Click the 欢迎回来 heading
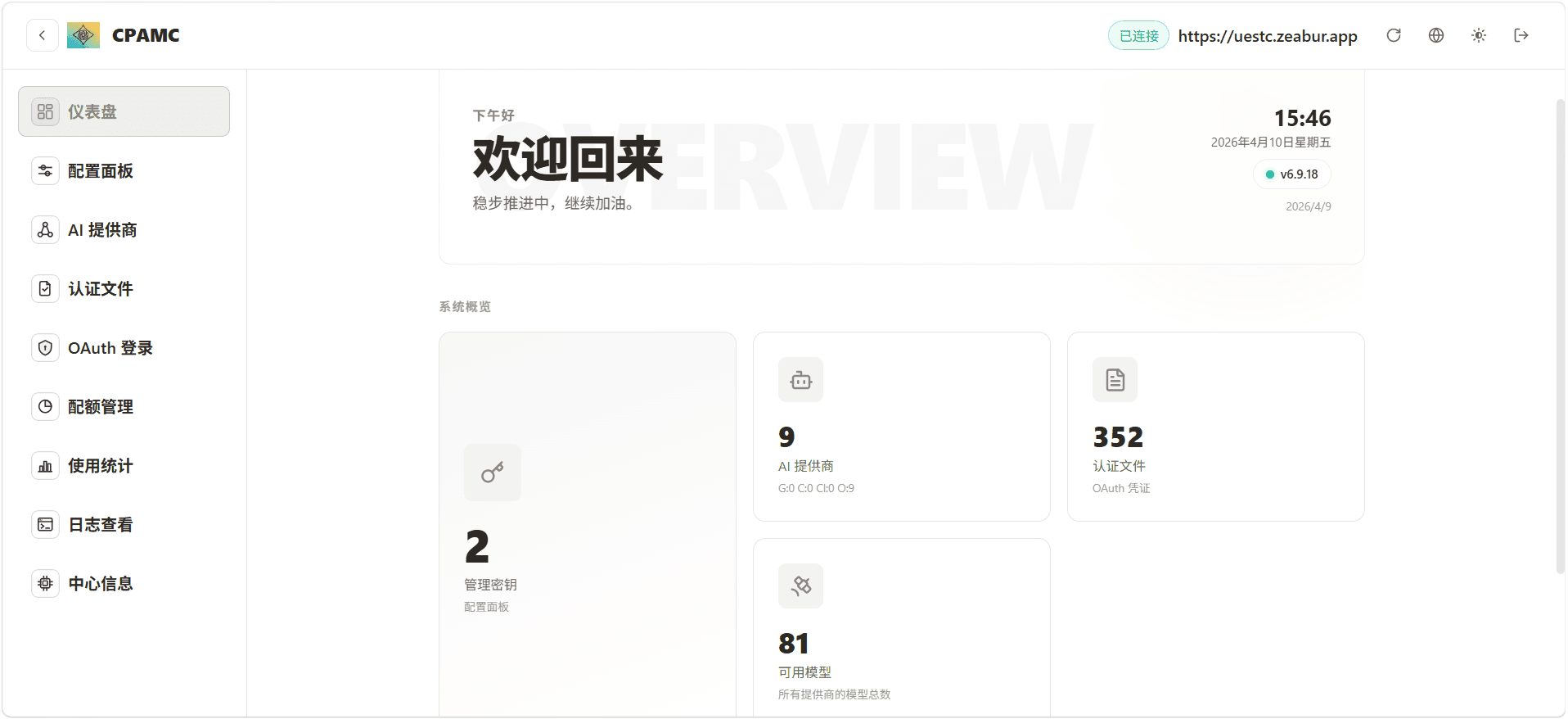 point(568,159)
